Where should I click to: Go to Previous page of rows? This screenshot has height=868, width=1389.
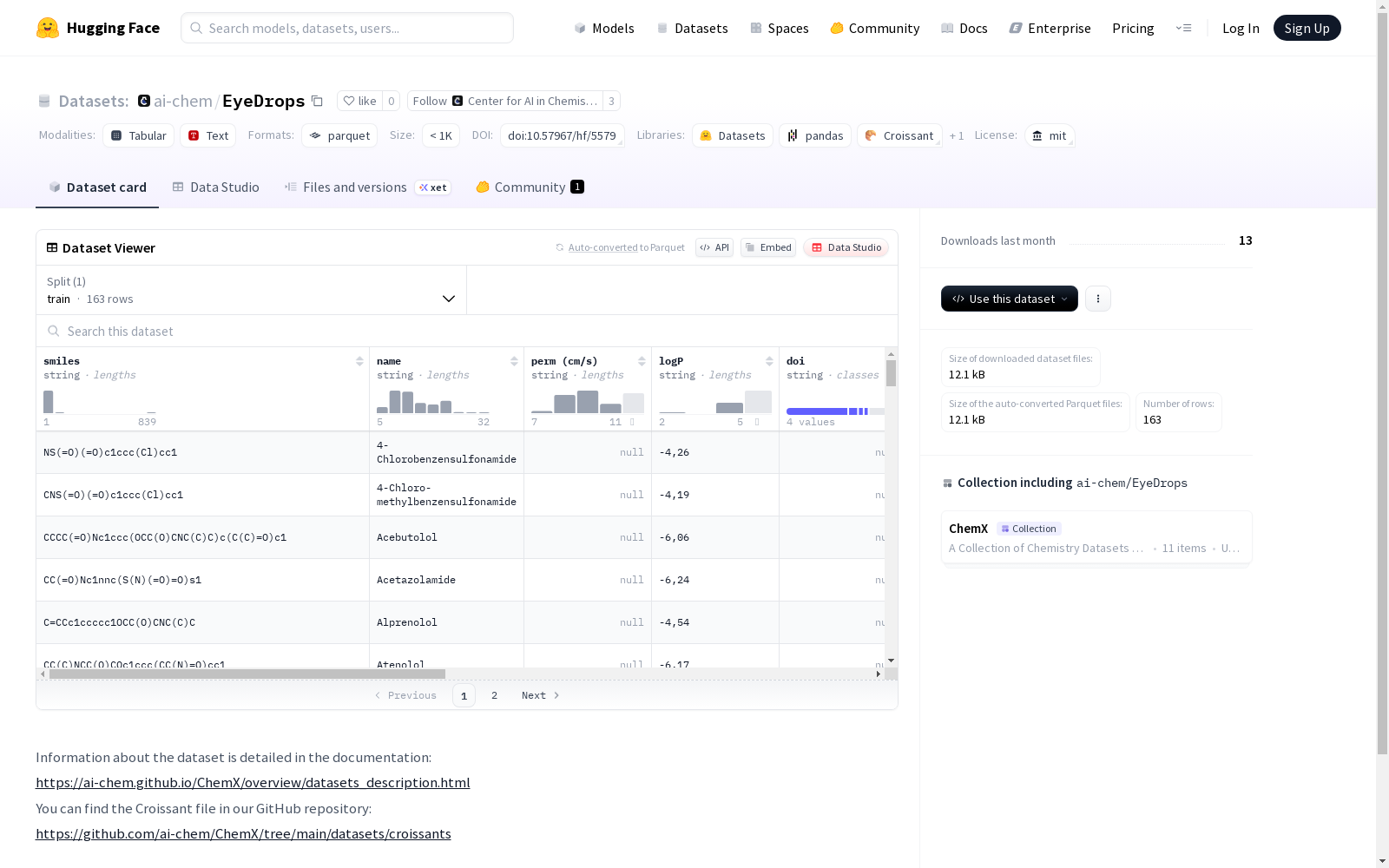[405, 695]
